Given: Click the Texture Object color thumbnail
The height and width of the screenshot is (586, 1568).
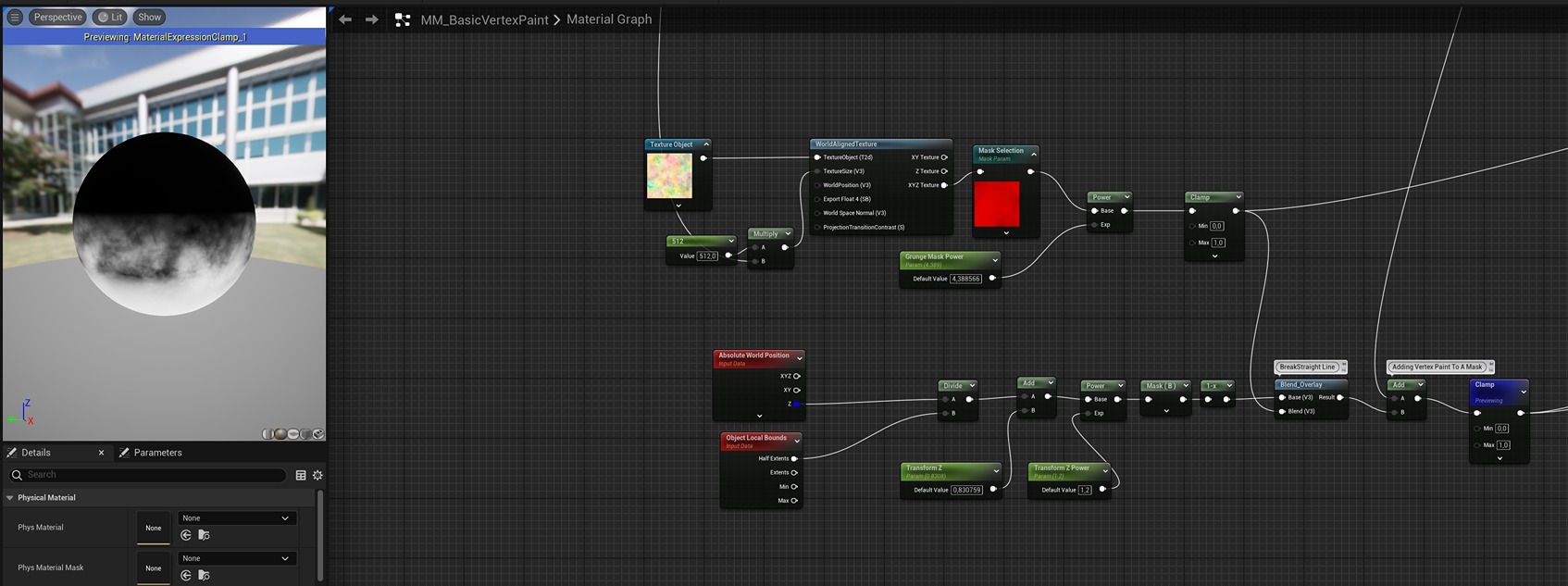Looking at the screenshot, I should click(669, 176).
